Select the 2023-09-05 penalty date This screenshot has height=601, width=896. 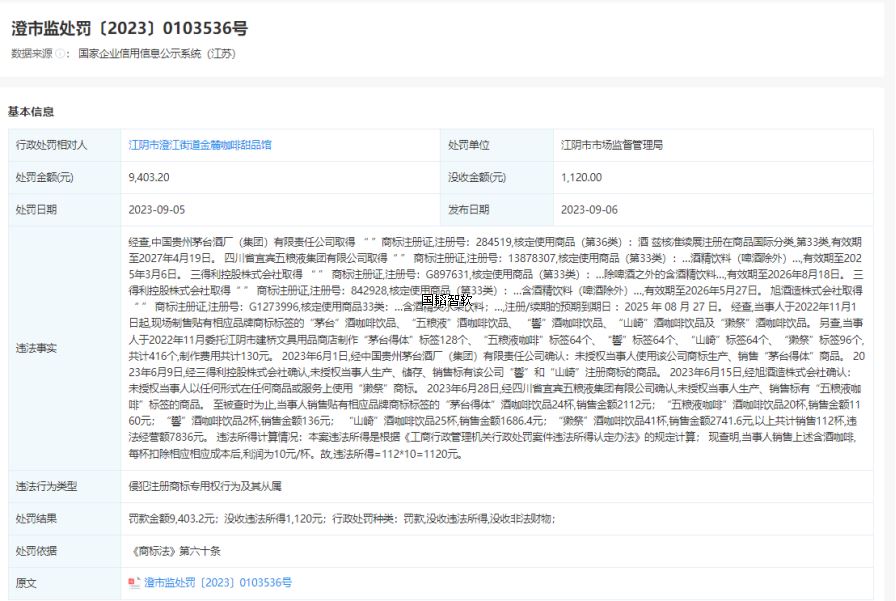click(x=157, y=210)
